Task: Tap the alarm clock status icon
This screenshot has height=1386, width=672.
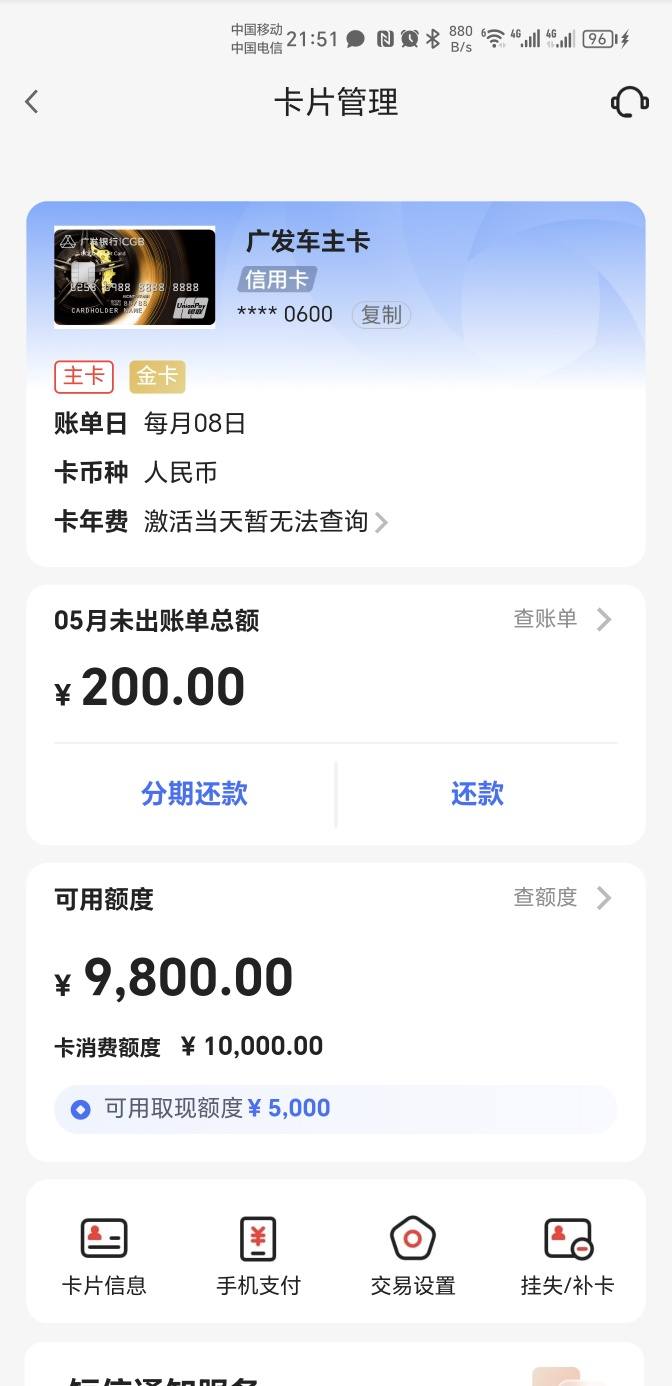Action: 410,39
